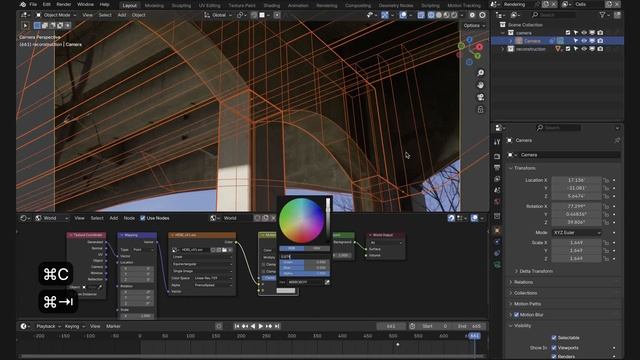640x360 pixels.
Task: Click the Alpha slider in the color picker
Action: point(304,273)
